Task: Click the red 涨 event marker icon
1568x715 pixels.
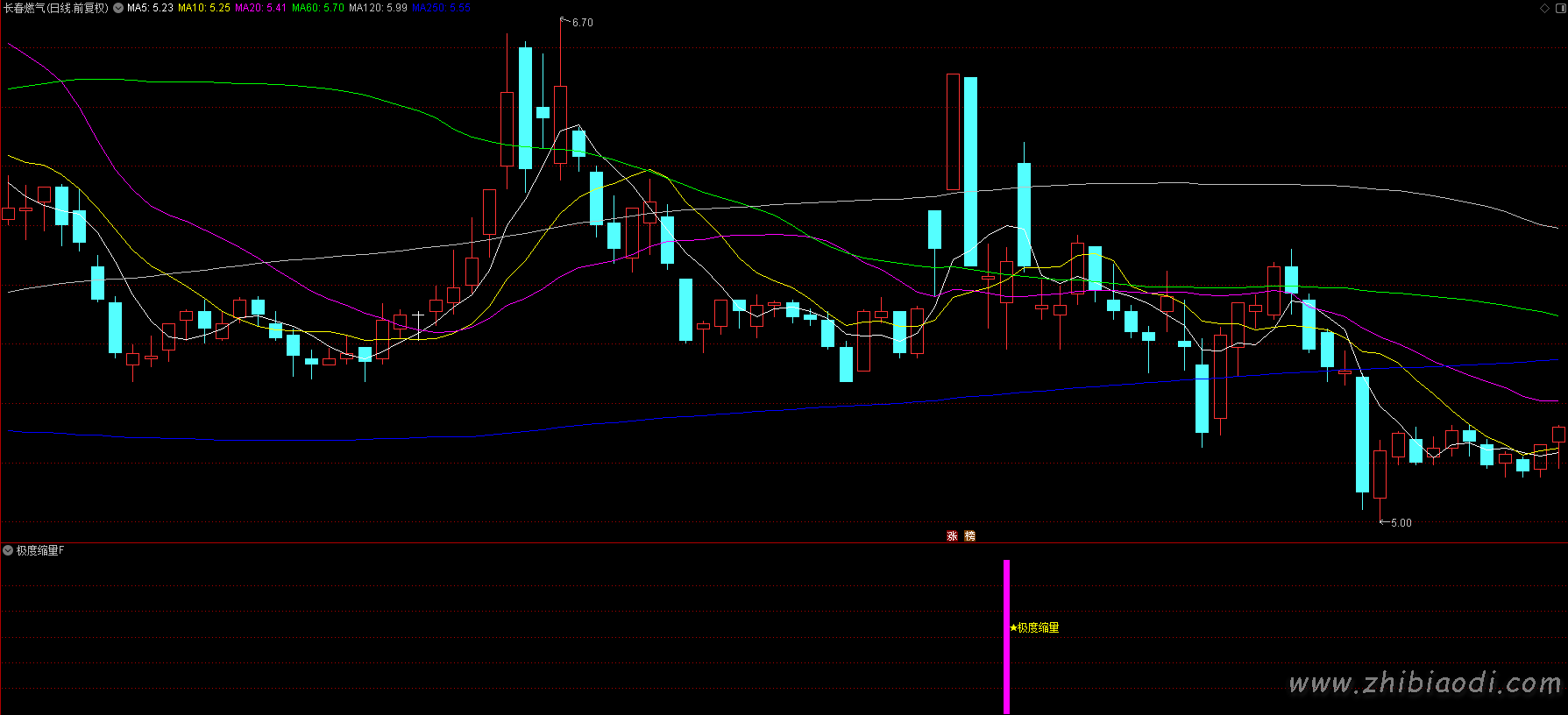Action: click(952, 535)
